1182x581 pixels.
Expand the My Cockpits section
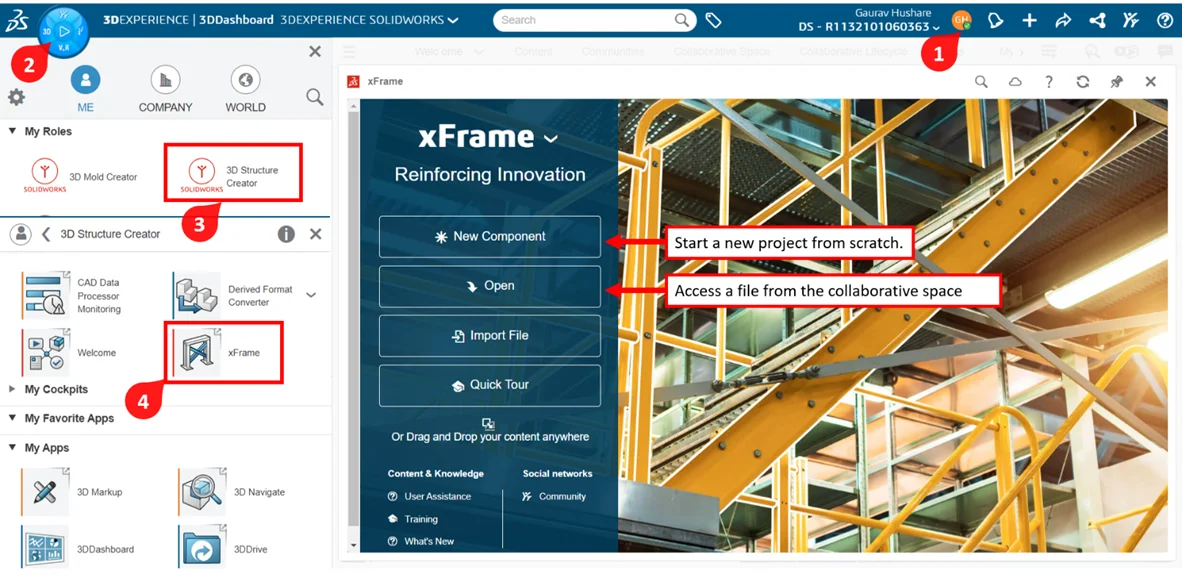coord(12,390)
